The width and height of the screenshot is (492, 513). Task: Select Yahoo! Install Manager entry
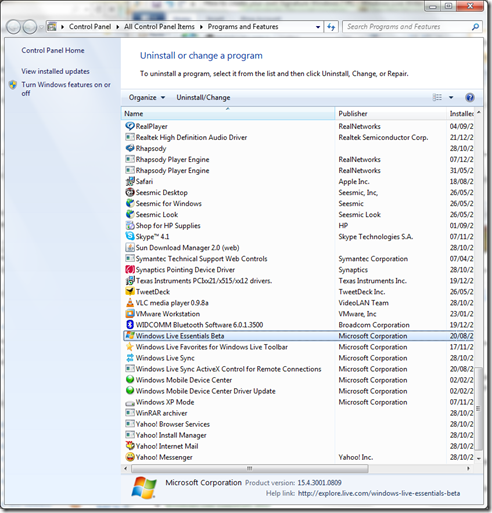coord(299,435)
